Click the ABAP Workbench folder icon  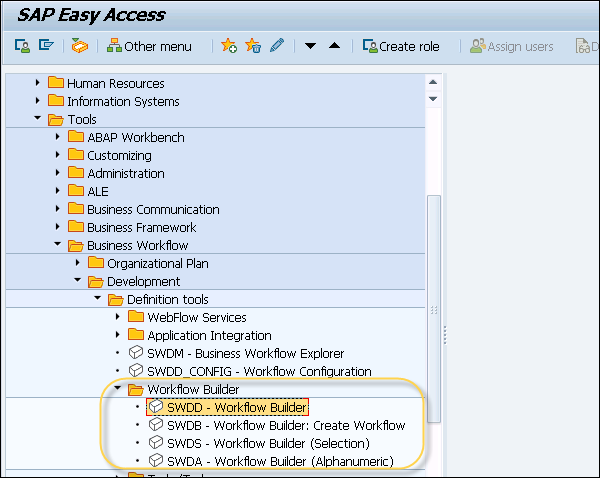coord(76,136)
